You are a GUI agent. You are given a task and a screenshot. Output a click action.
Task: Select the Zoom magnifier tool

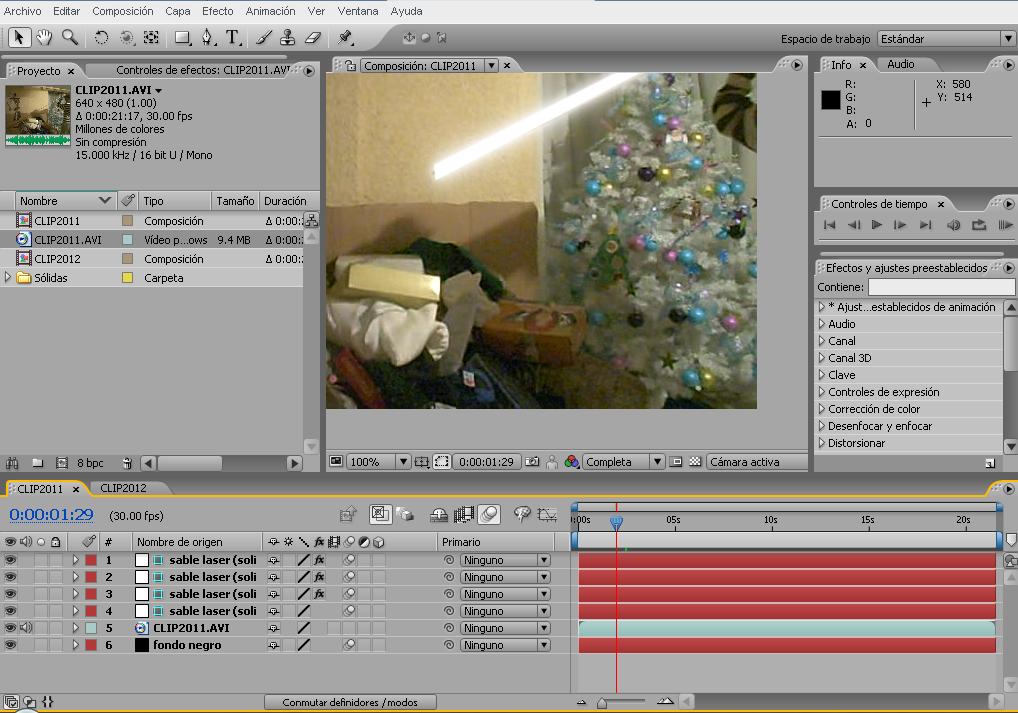point(69,38)
